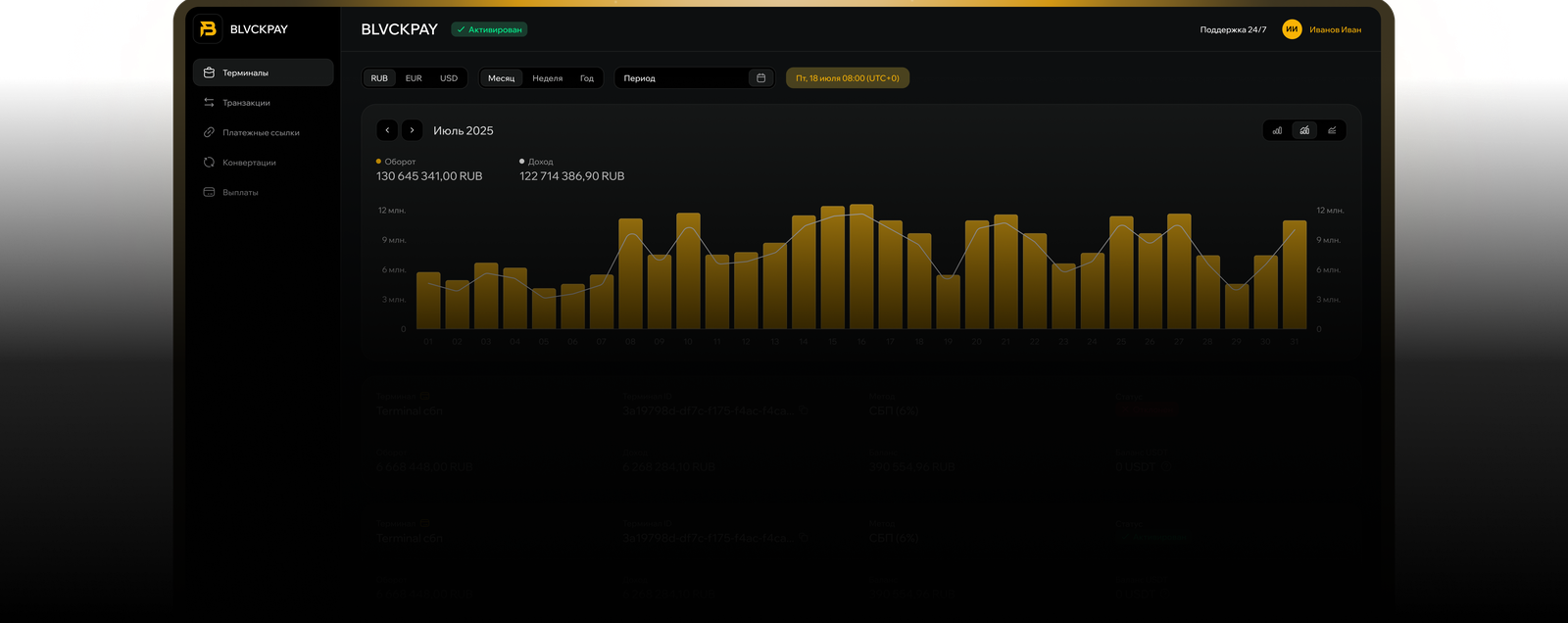Switch the range to Год
Image resolution: width=1568 pixels, height=623 pixels.
587,78
